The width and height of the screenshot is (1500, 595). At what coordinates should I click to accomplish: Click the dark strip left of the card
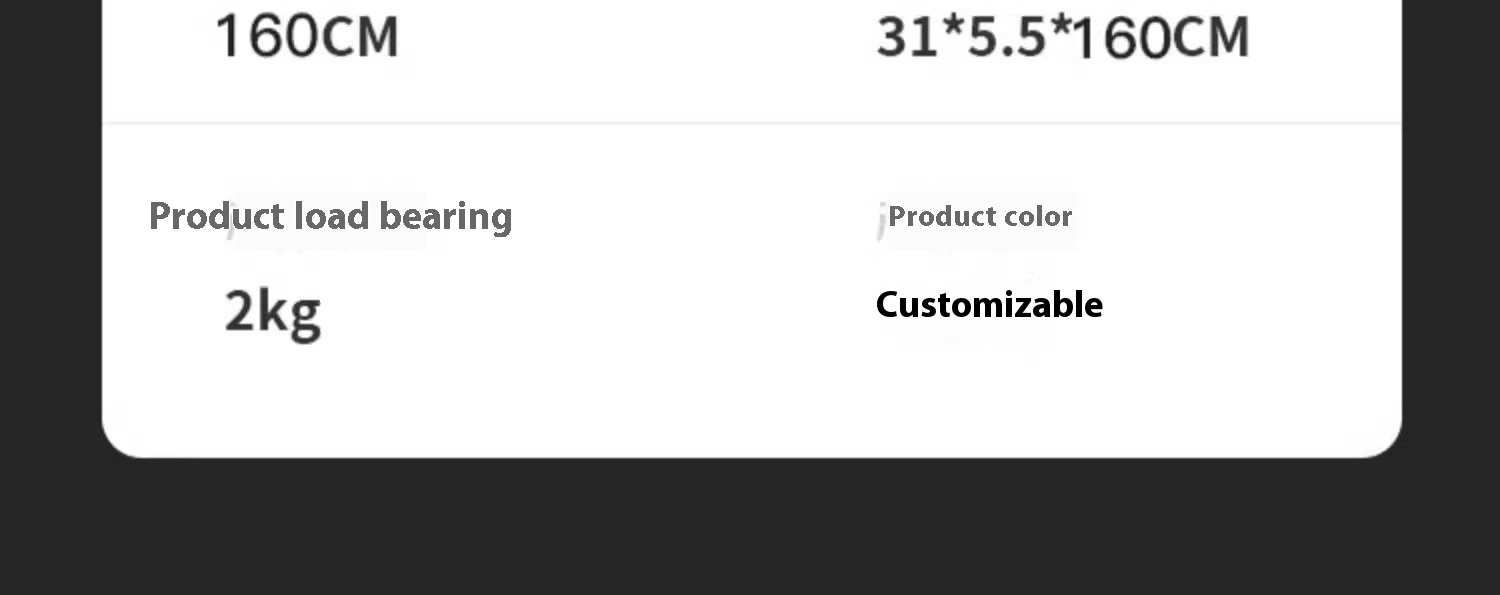[50, 230]
